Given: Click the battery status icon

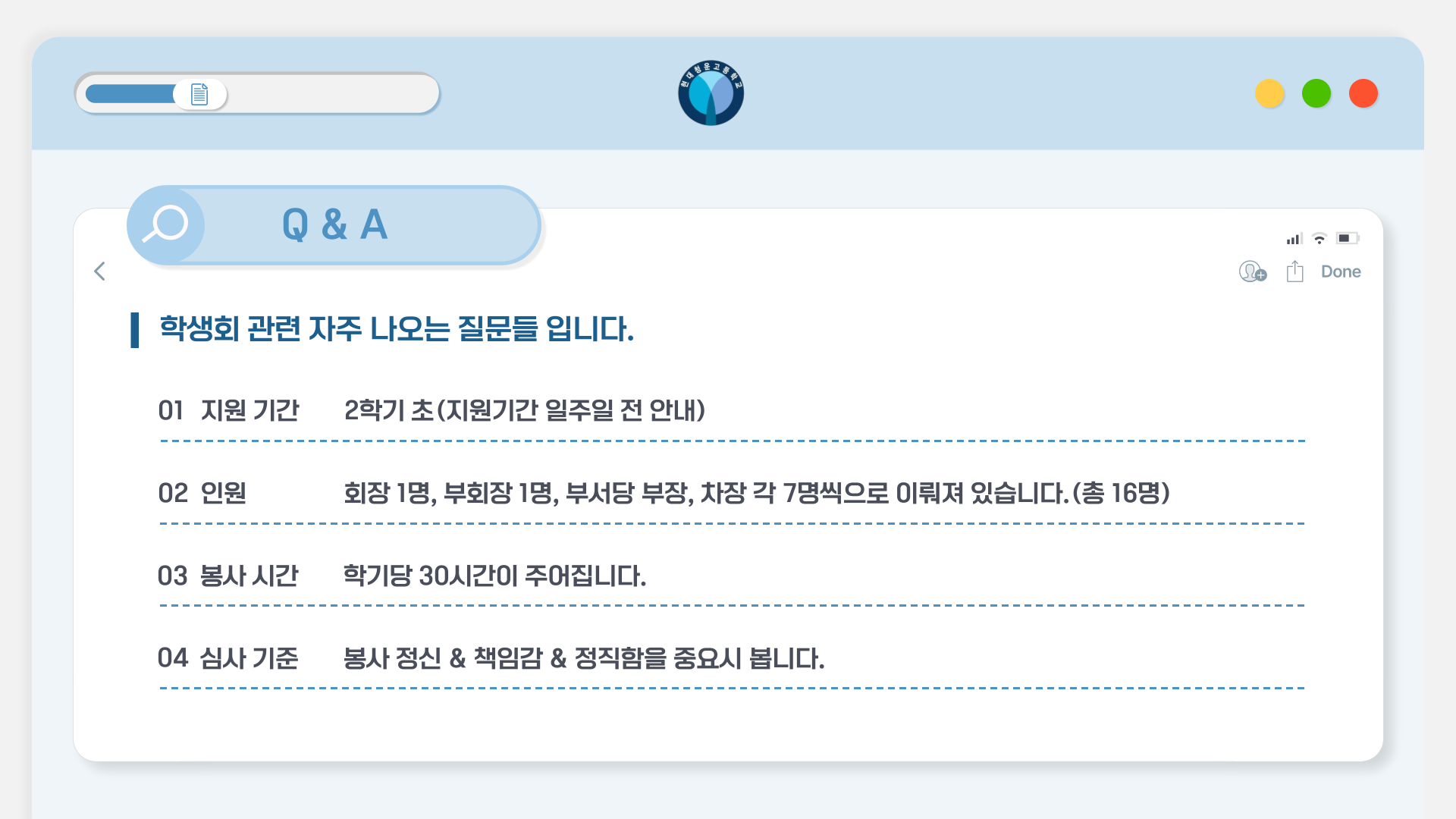Looking at the screenshot, I should (1347, 238).
